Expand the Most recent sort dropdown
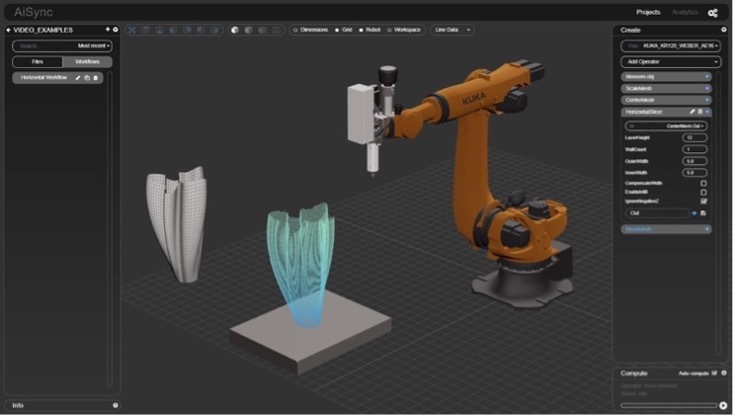Screen dimensions: 736x418 [95, 46]
